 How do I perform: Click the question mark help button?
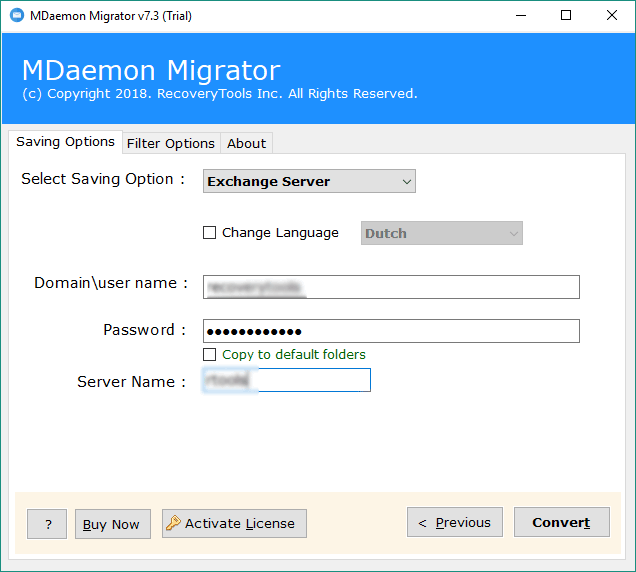point(47,524)
